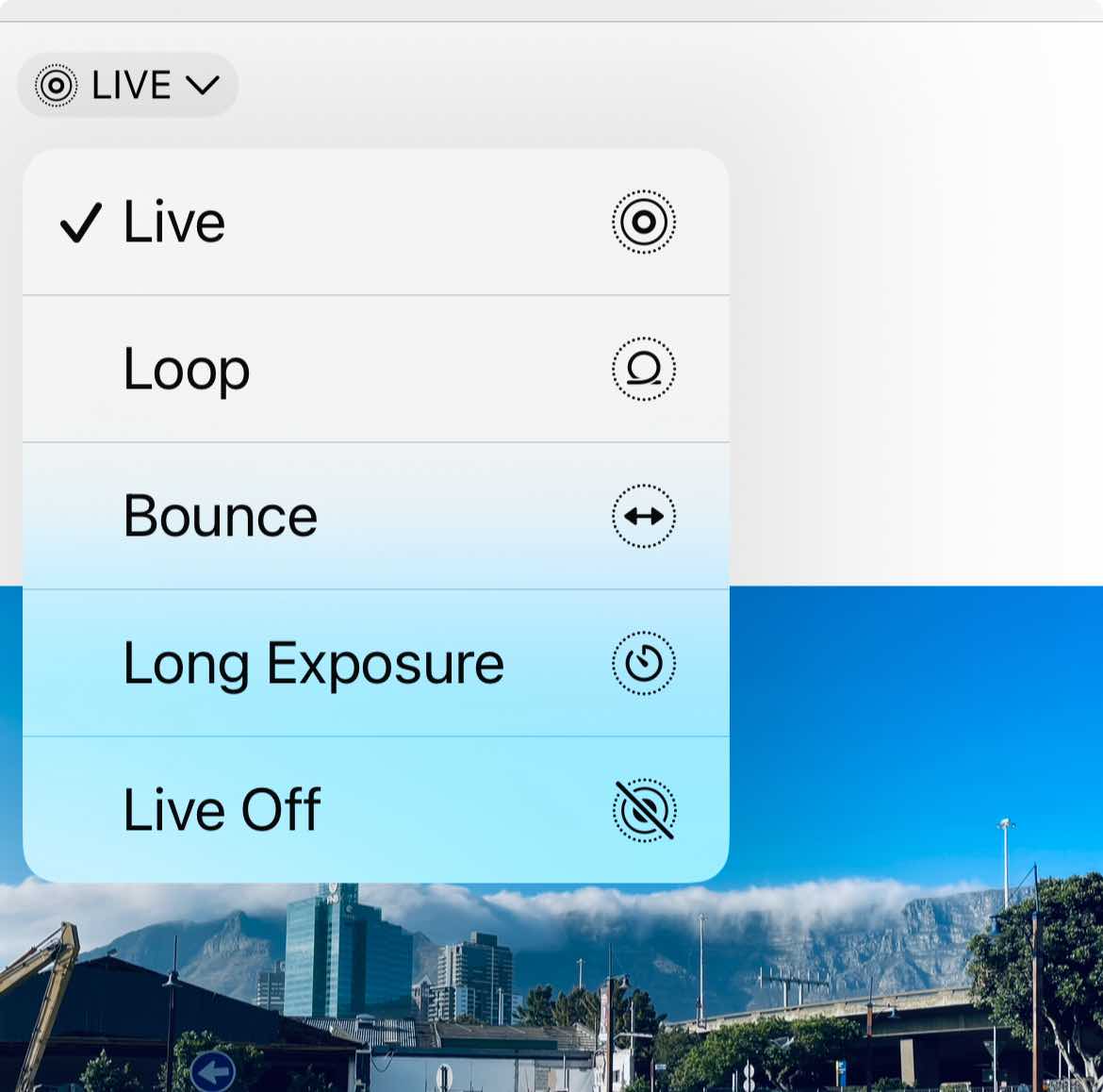
Task: Select Live Off to disable Live Photo
Action: click(375, 810)
